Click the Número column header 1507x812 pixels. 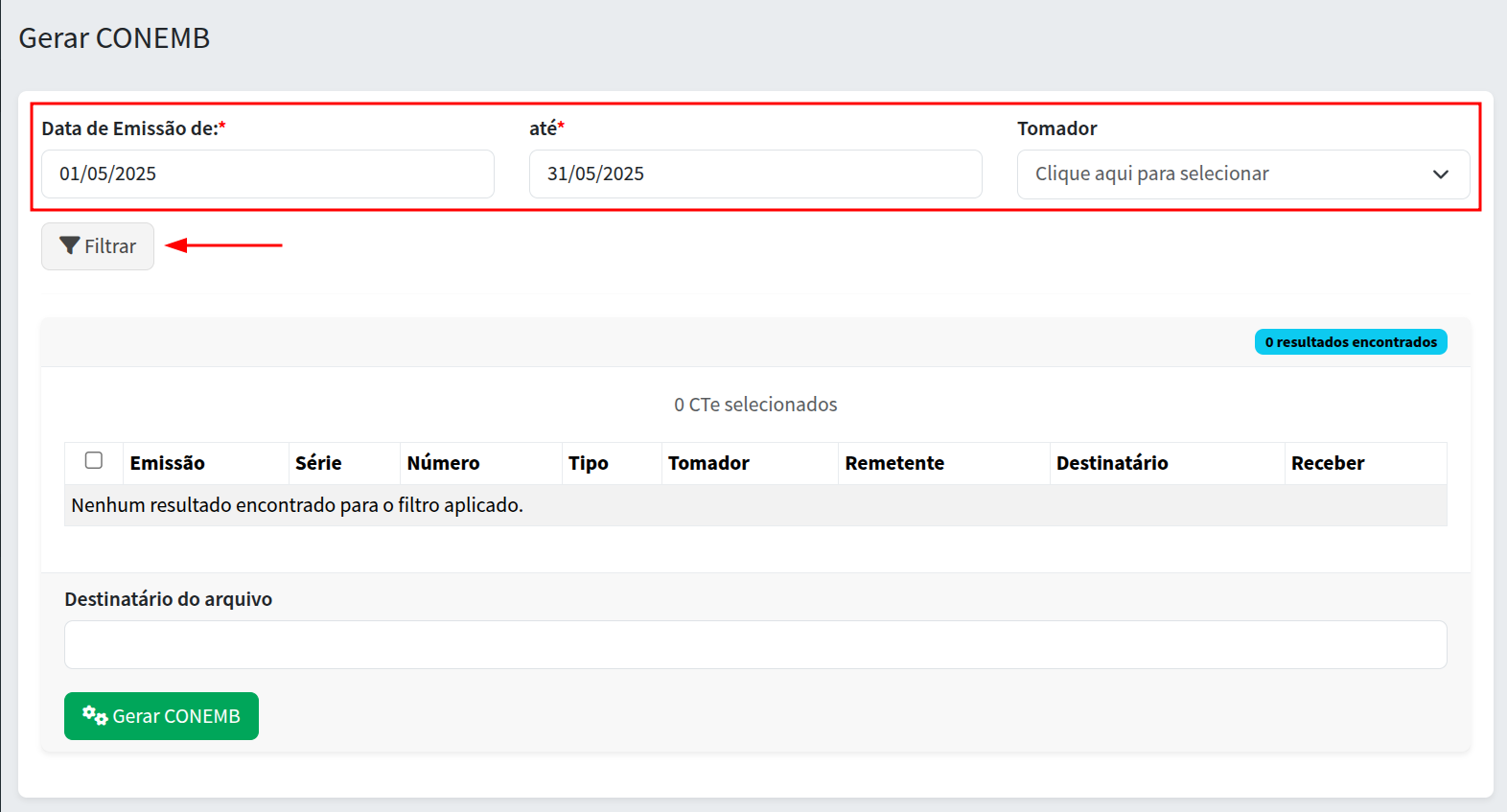point(443,463)
